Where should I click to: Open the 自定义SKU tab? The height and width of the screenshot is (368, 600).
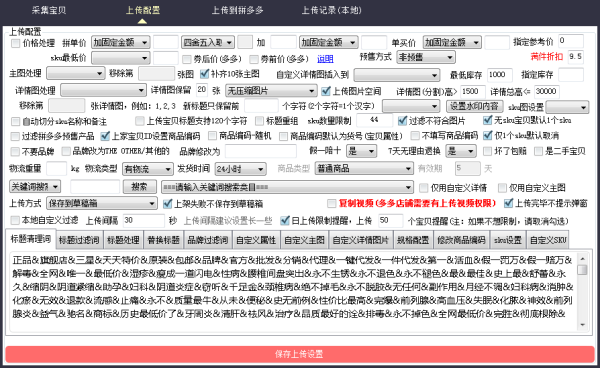tap(548, 240)
